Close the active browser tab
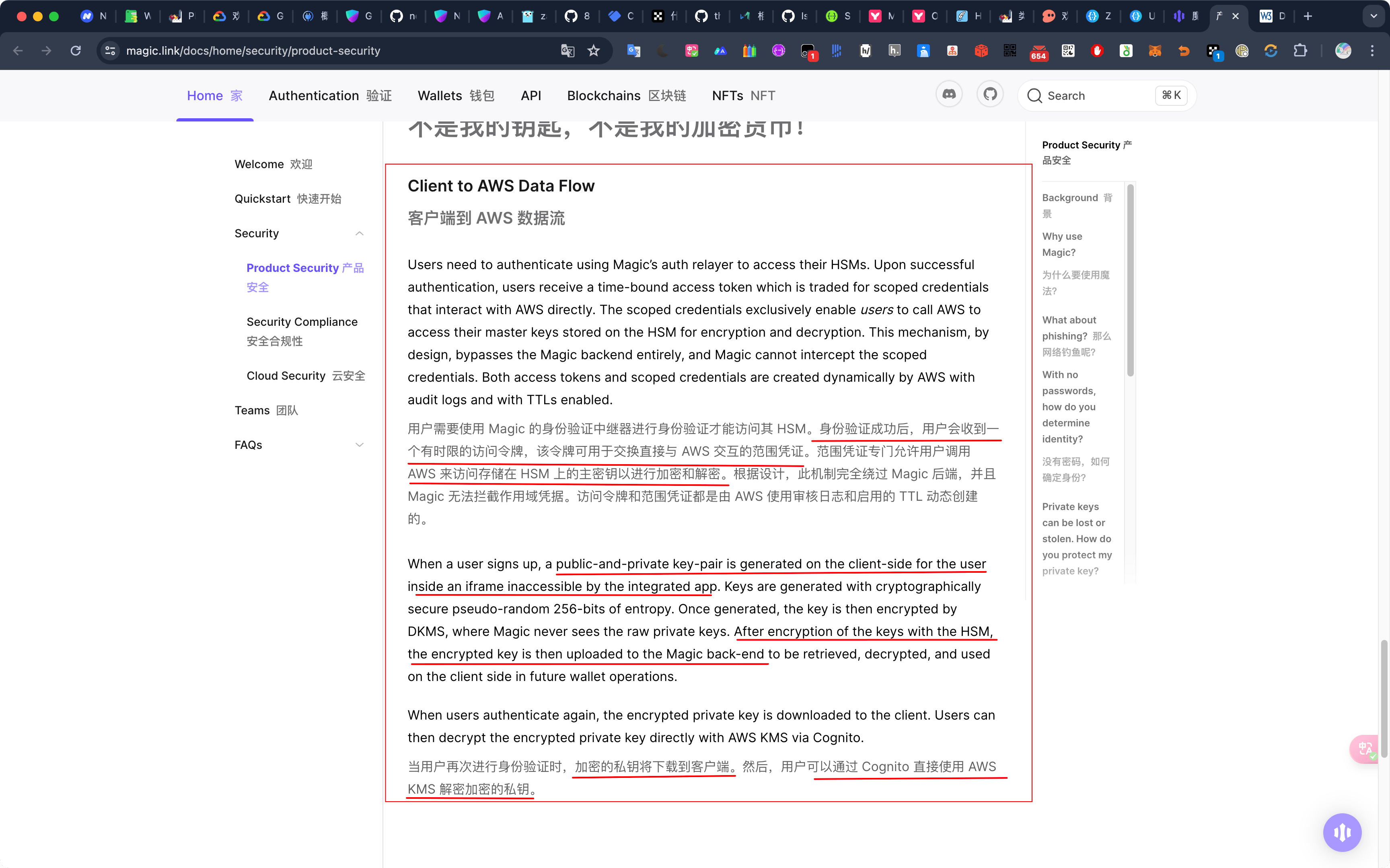The width and height of the screenshot is (1390, 868). click(1236, 16)
